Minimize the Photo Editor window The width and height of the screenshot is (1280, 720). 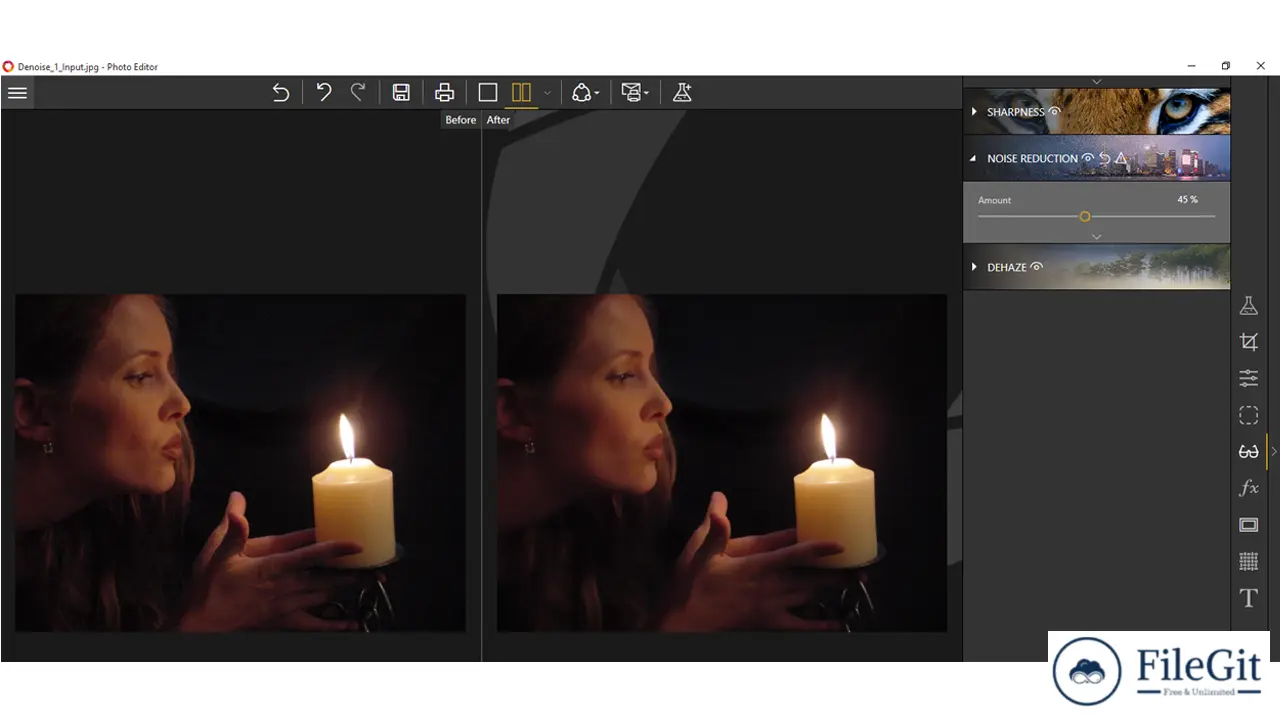pyautogui.click(x=1191, y=66)
